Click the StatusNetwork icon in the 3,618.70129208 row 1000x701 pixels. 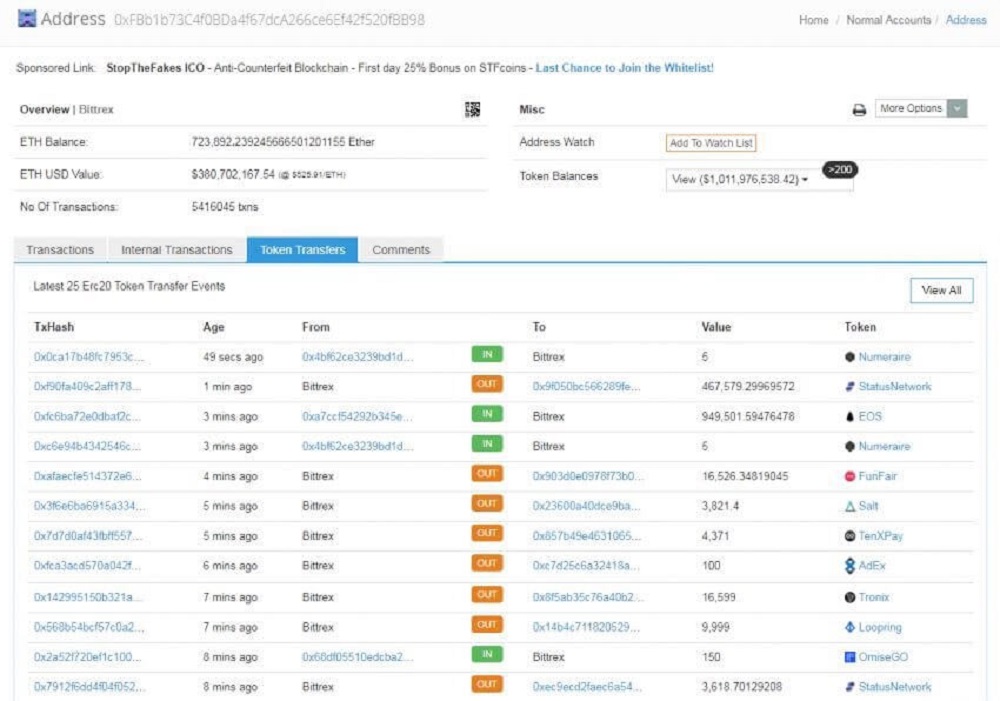click(x=849, y=687)
